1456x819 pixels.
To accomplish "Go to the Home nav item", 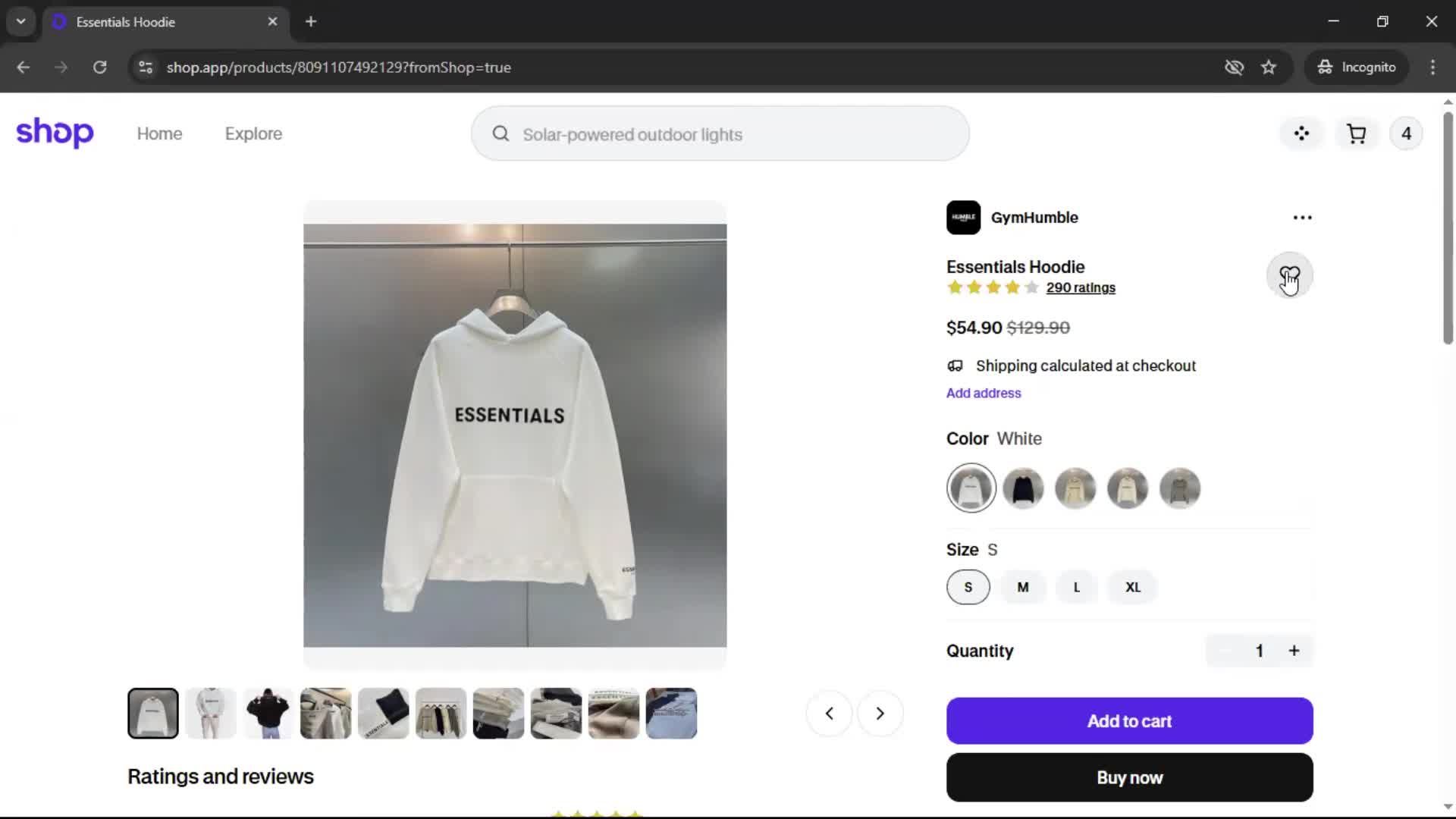I will click(x=159, y=133).
